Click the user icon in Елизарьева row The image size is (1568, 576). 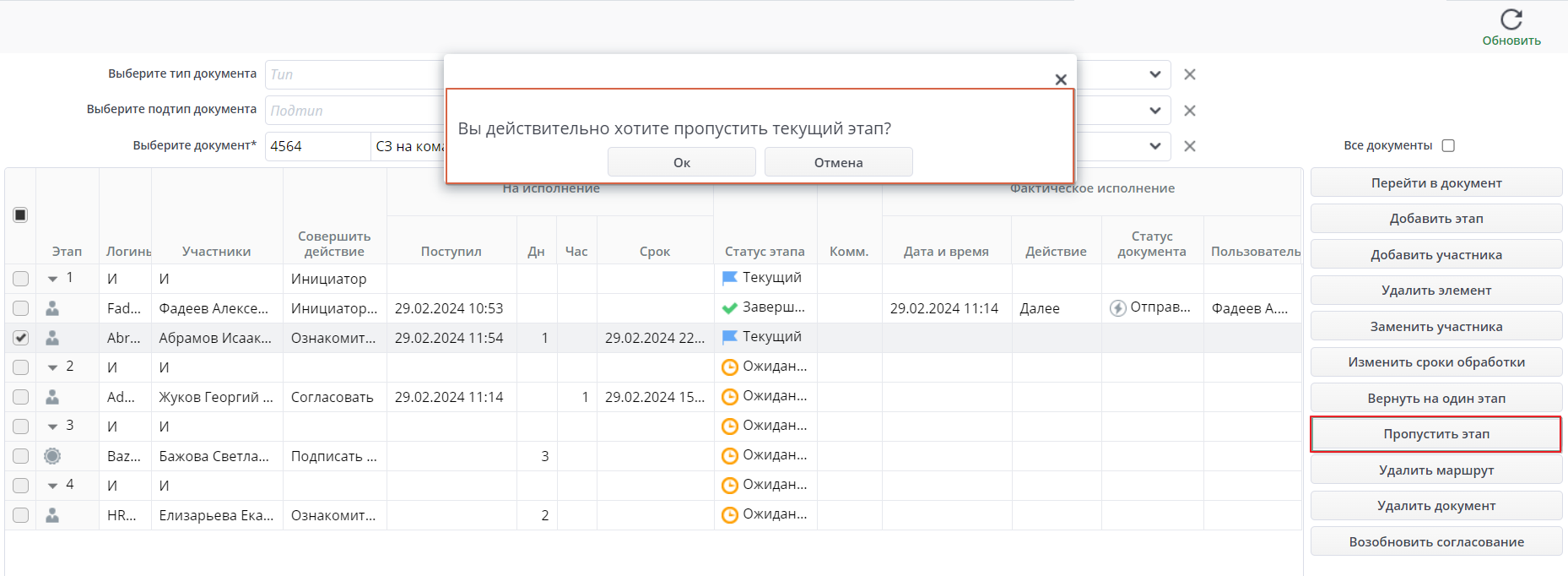[52, 515]
